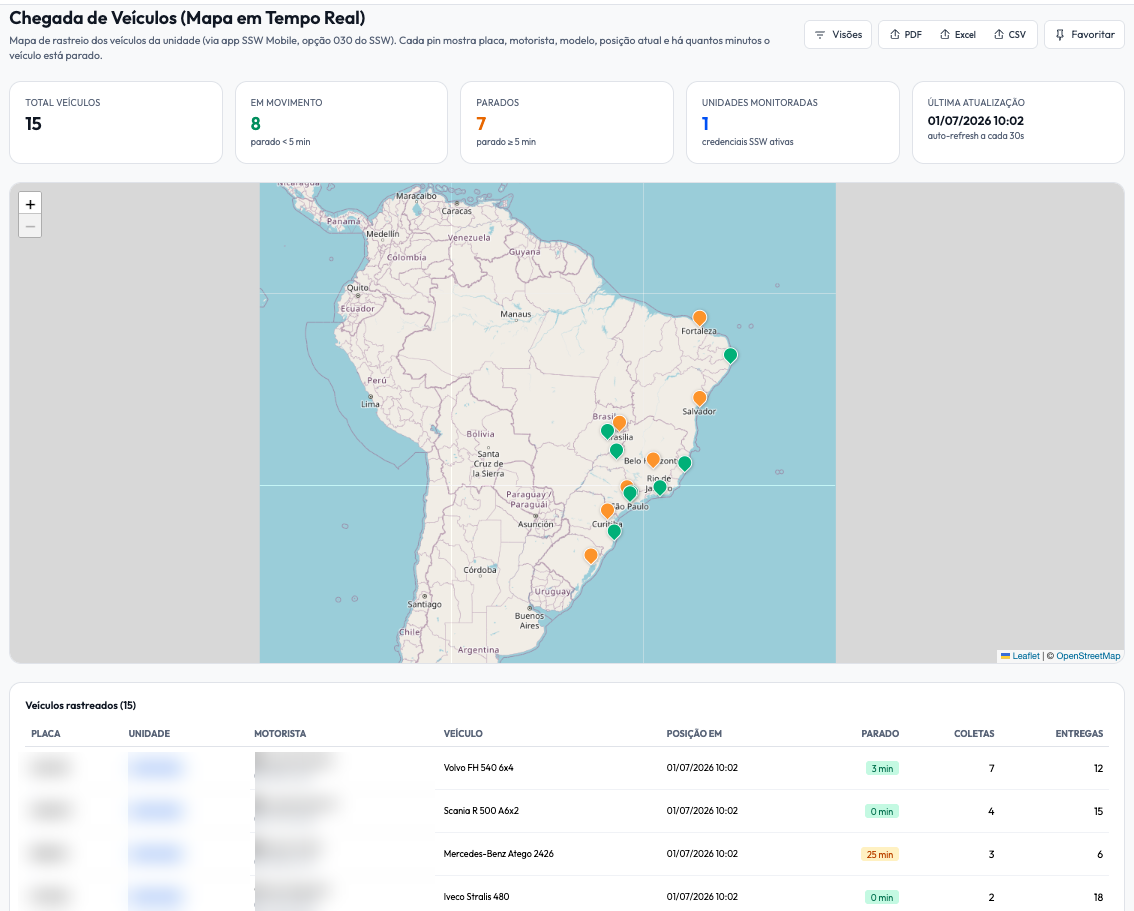The height and width of the screenshot is (911, 1134).
Task: Select the southernmost orange pin near Uruguay
Action: tap(591, 556)
